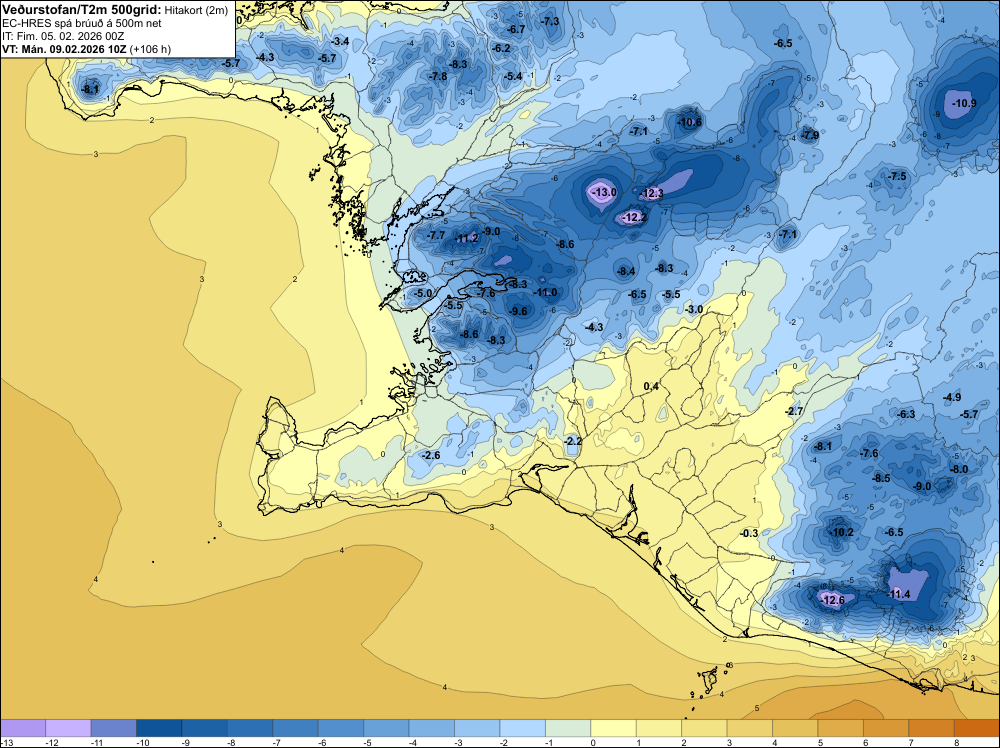
Task: Click the light blue legend swatch between -3 and -2
Action: 477,728
